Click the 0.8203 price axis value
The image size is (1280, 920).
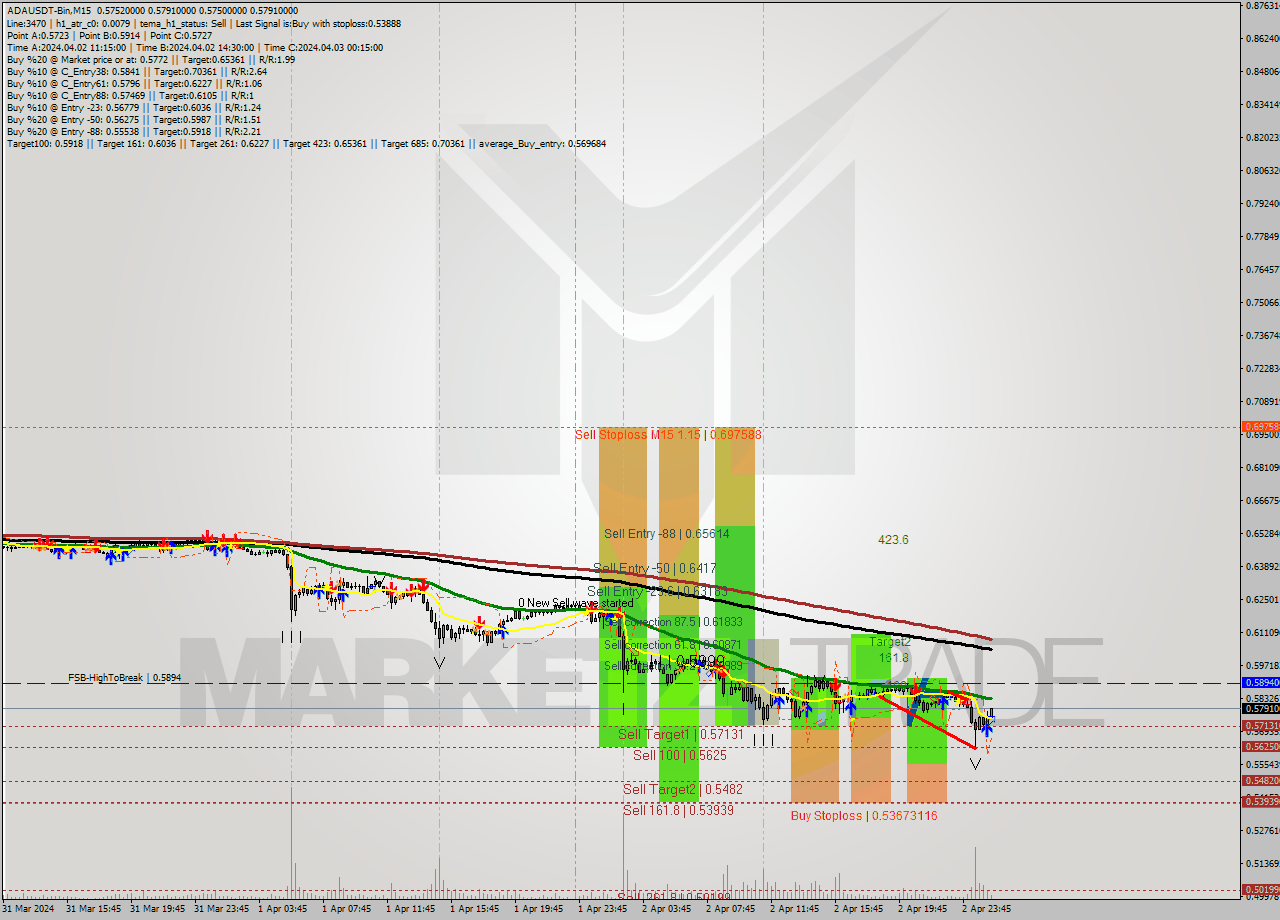(1261, 137)
